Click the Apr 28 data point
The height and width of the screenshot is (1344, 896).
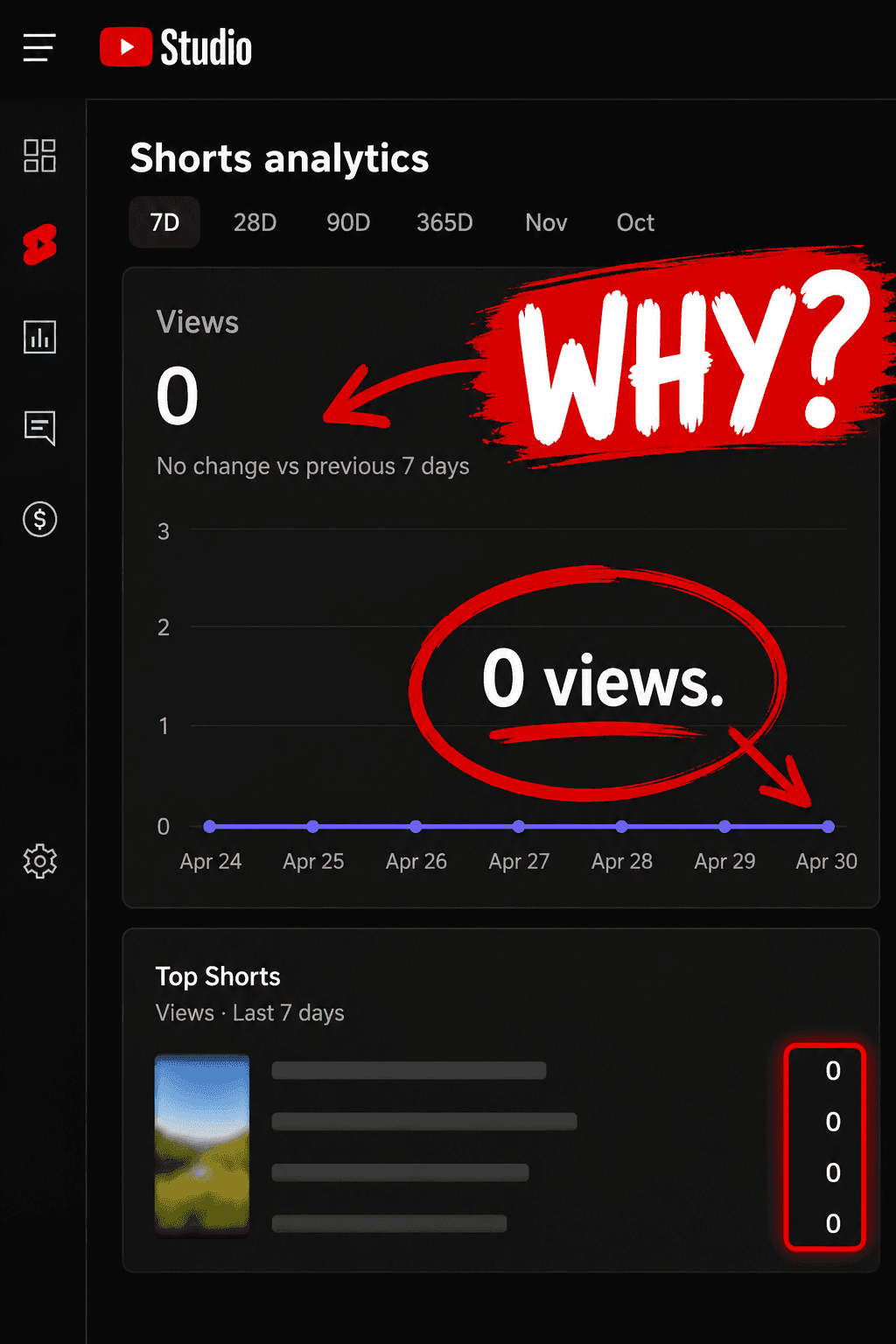[621, 826]
